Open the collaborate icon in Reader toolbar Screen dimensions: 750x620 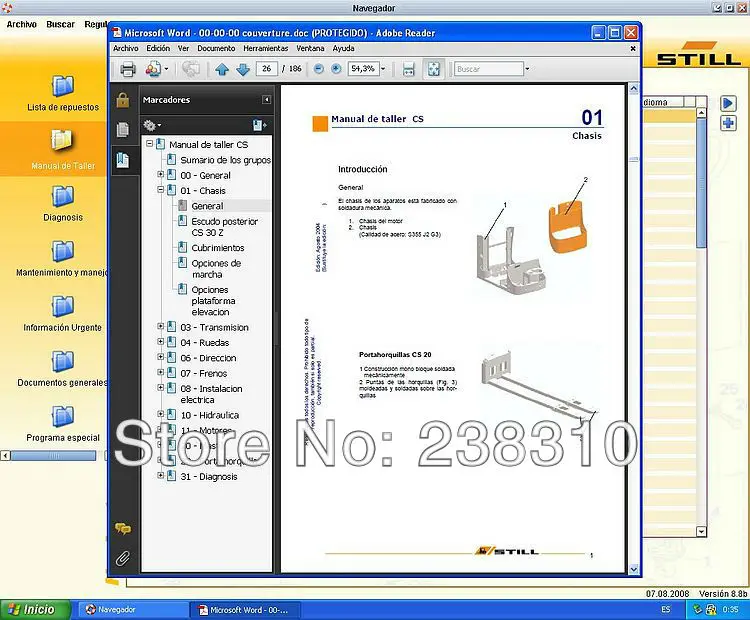pyautogui.click(x=153, y=69)
